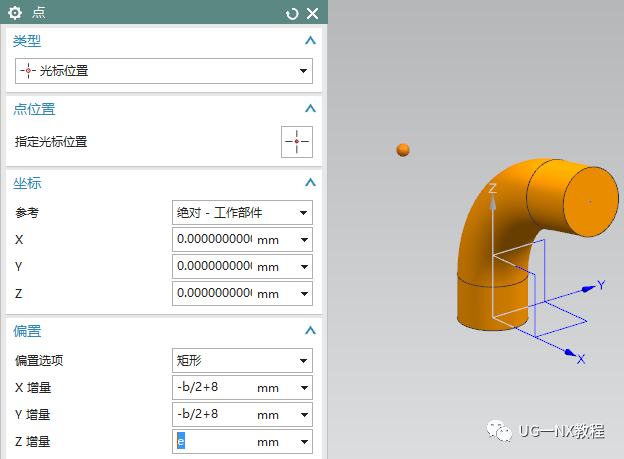This screenshot has height=459, width=624.
Task: Open the Z 增量 options arrow
Action: [304, 442]
